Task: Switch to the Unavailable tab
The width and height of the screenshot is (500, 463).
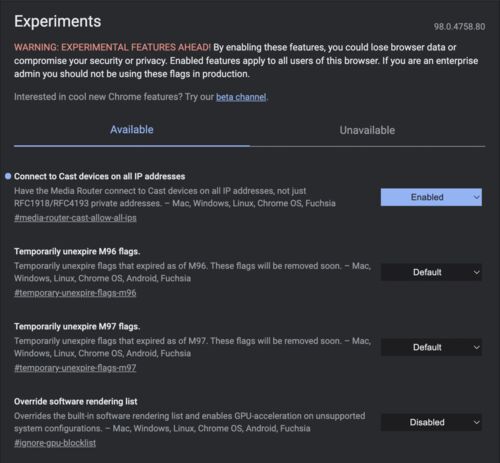Action: point(367,130)
